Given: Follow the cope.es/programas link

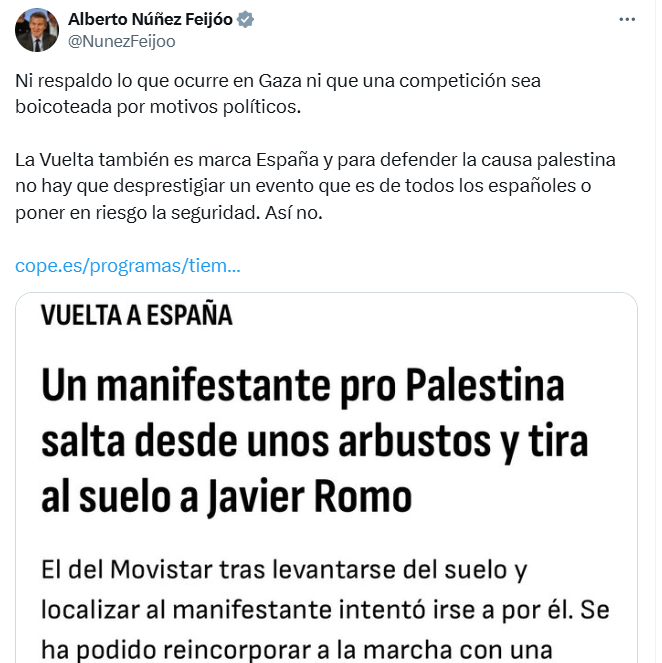Looking at the screenshot, I should pyautogui.click(x=127, y=267).
